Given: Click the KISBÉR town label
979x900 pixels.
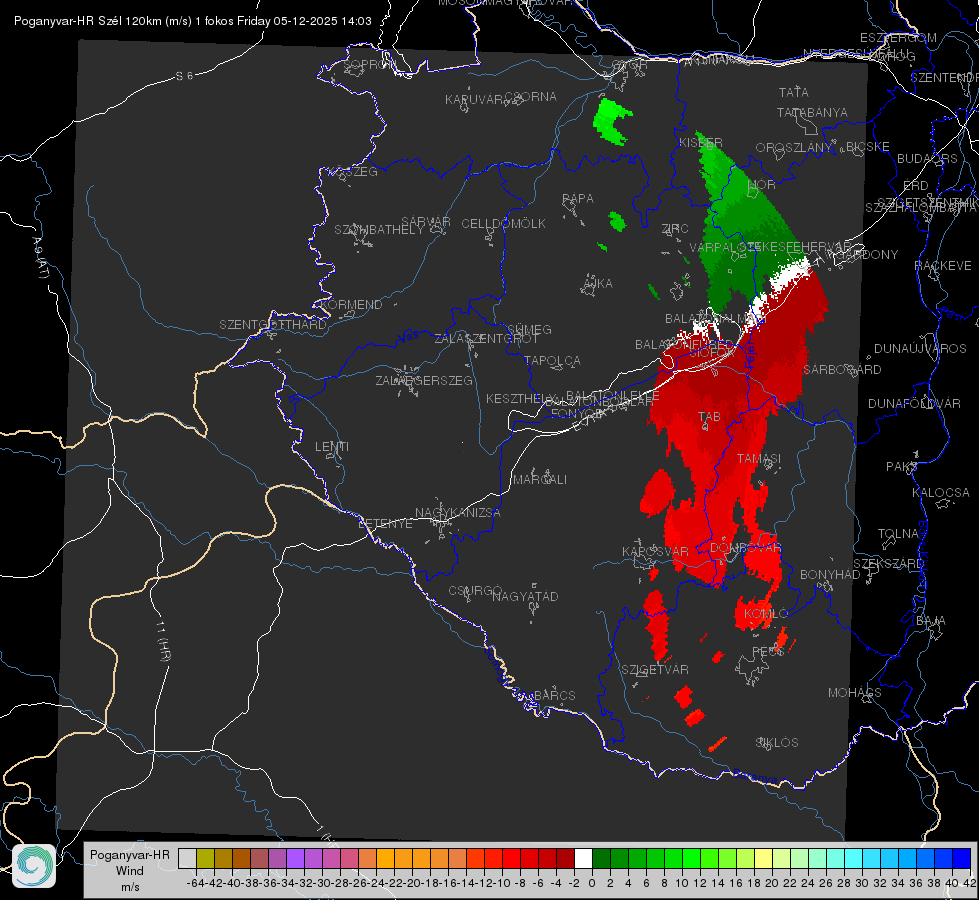Looking at the screenshot, I should click(701, 142).
